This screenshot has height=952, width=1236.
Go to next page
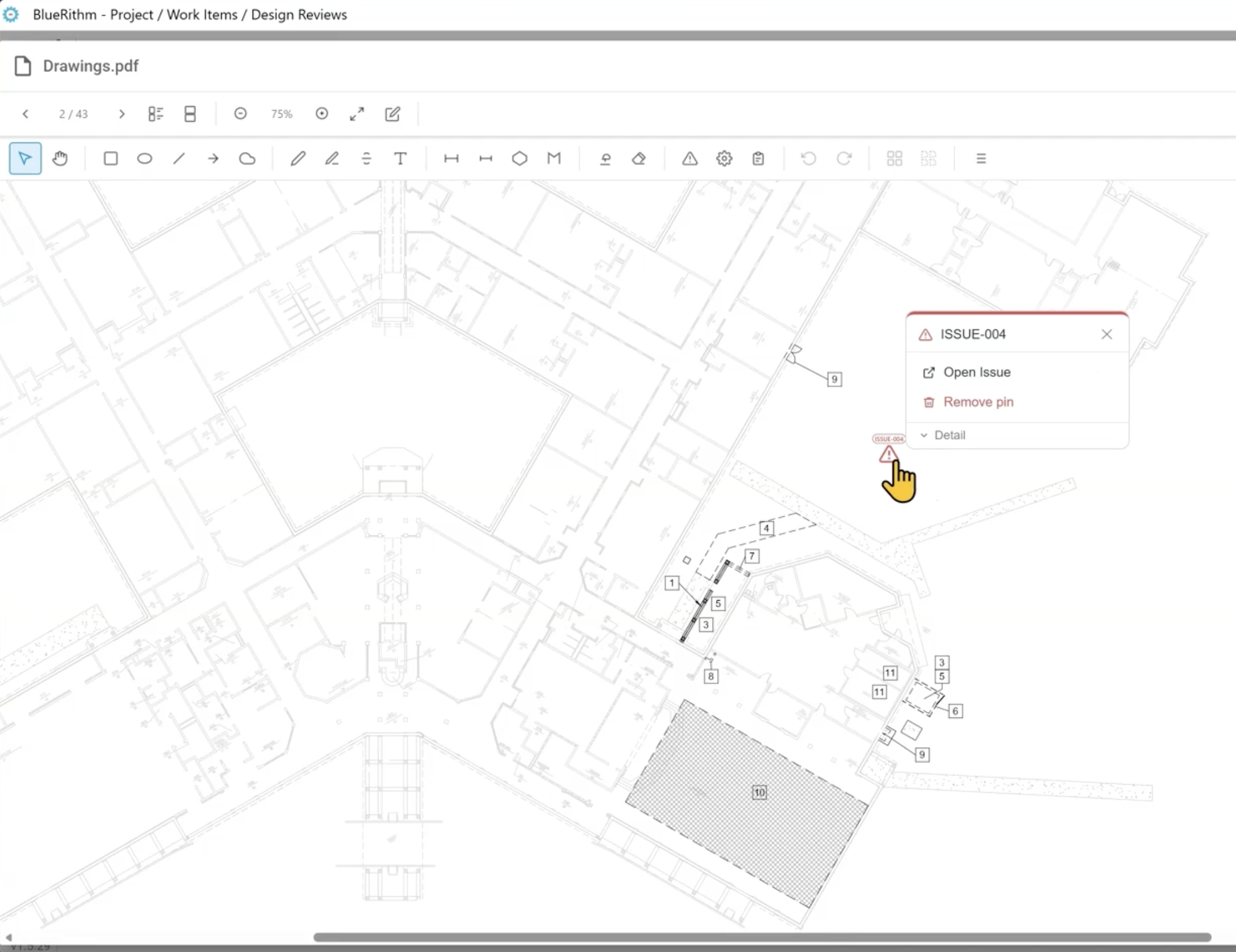tap(122, 115)
